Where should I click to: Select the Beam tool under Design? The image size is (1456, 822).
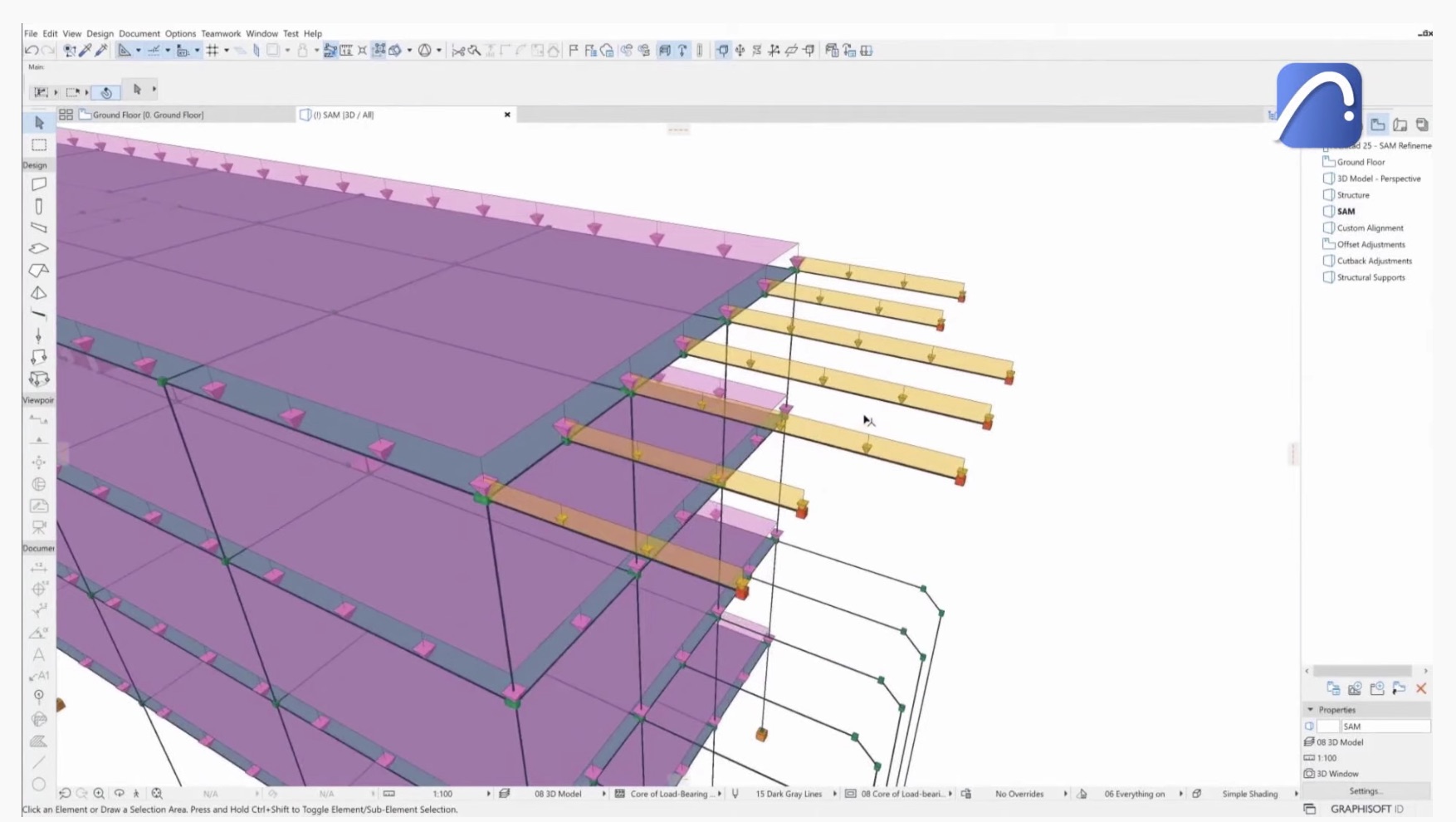pos(39,228)
